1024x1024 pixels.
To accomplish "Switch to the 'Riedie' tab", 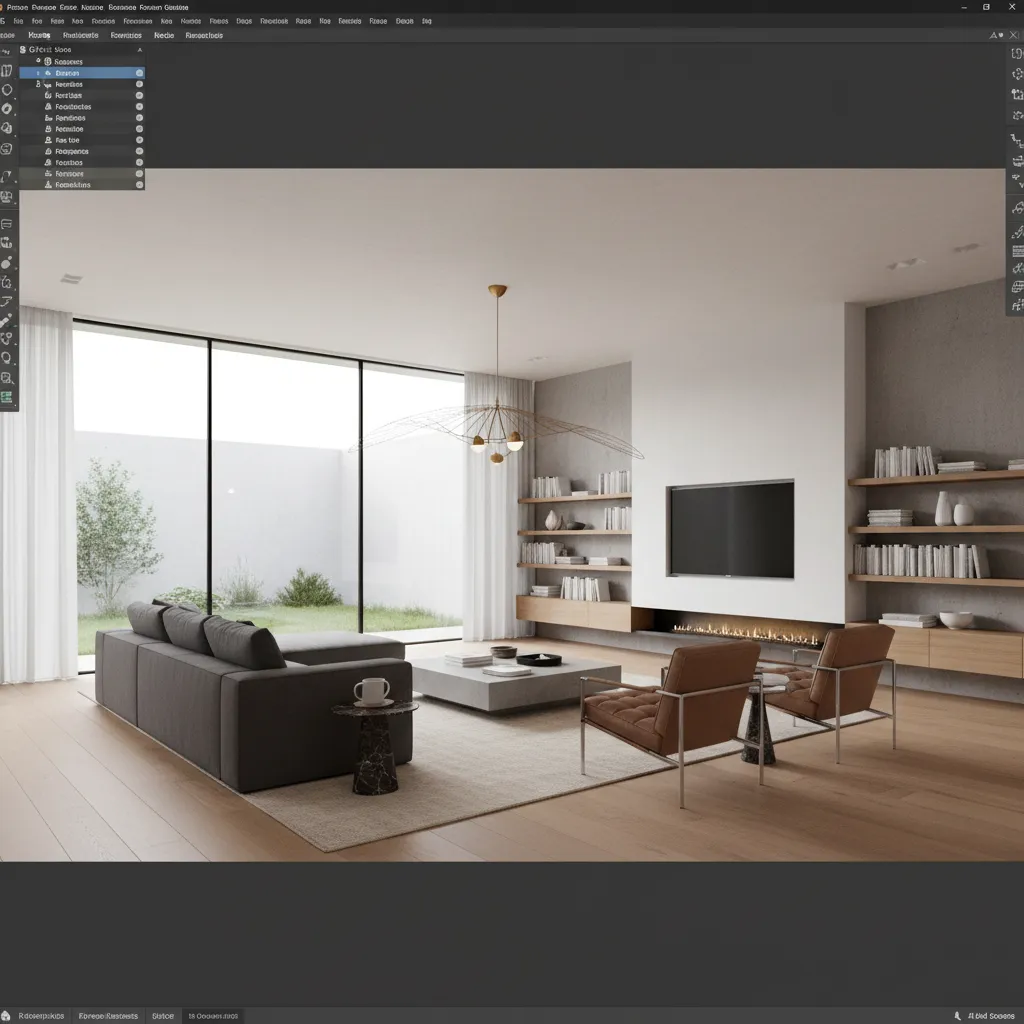I will 164,35.
